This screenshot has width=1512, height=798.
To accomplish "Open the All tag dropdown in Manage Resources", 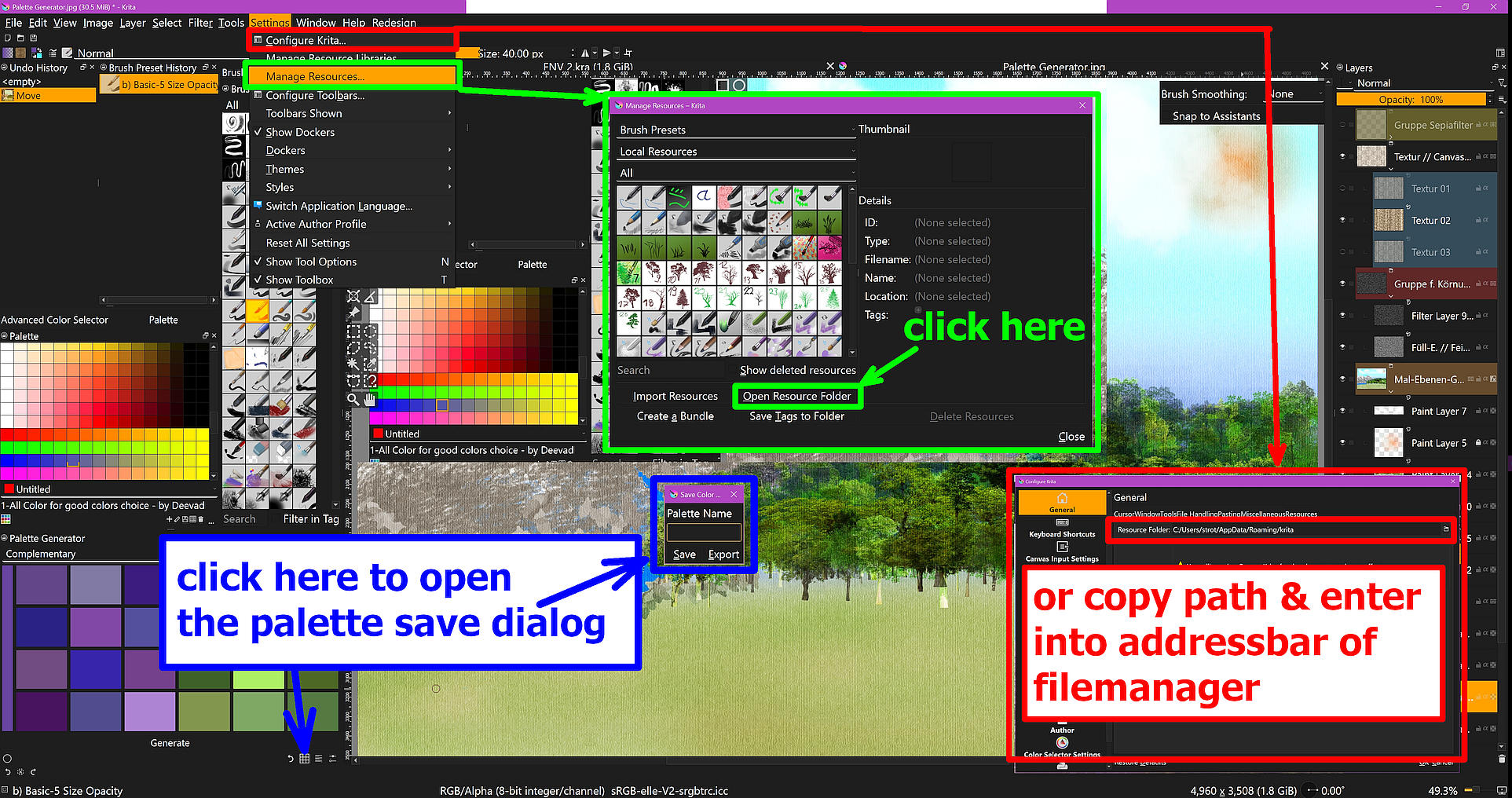I will (736, 173).
